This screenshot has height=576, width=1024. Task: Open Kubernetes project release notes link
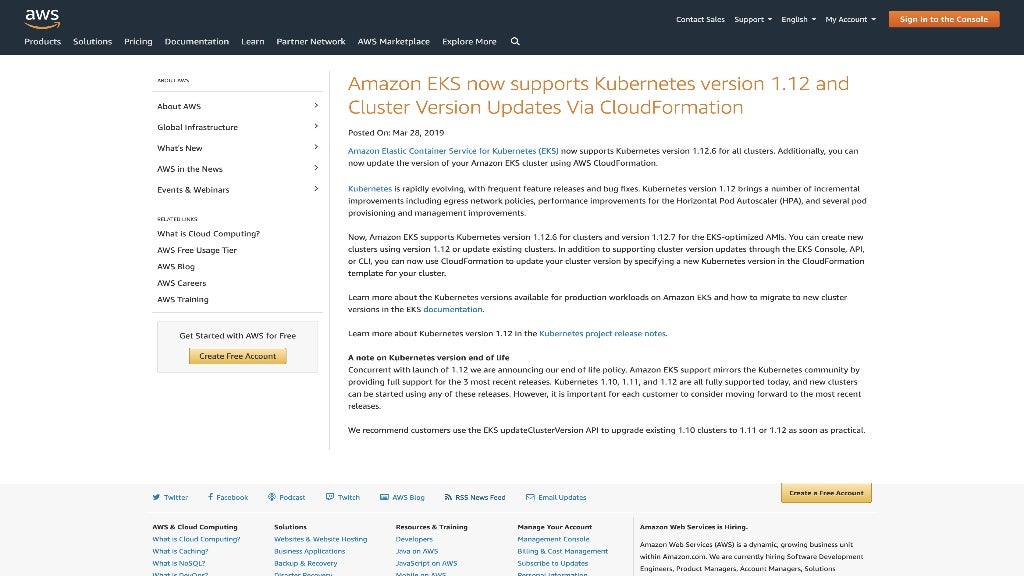602,333
